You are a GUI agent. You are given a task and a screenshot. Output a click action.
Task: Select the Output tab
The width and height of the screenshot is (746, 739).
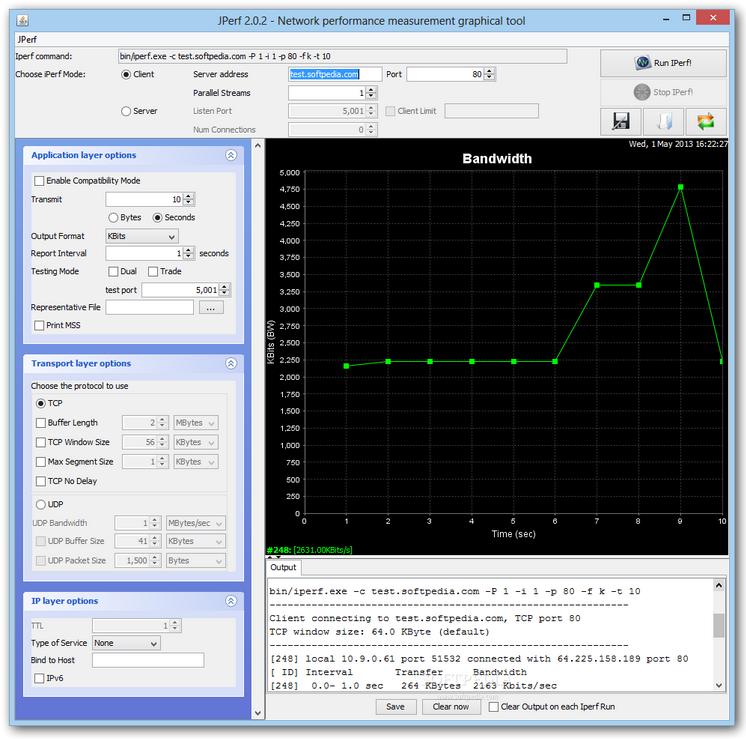pos(284,567)
